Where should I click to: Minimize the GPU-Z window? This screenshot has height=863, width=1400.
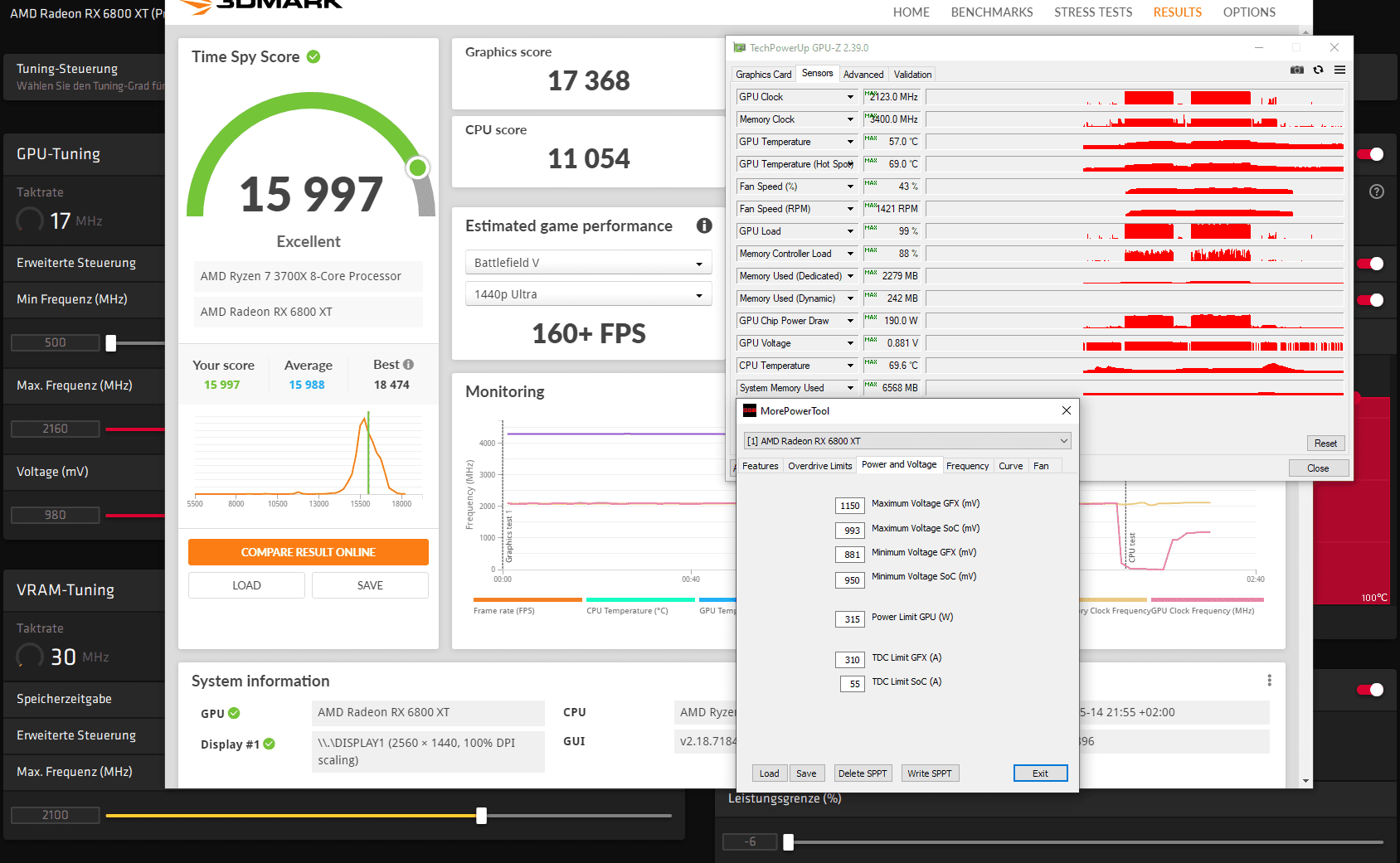point(1259,48)
